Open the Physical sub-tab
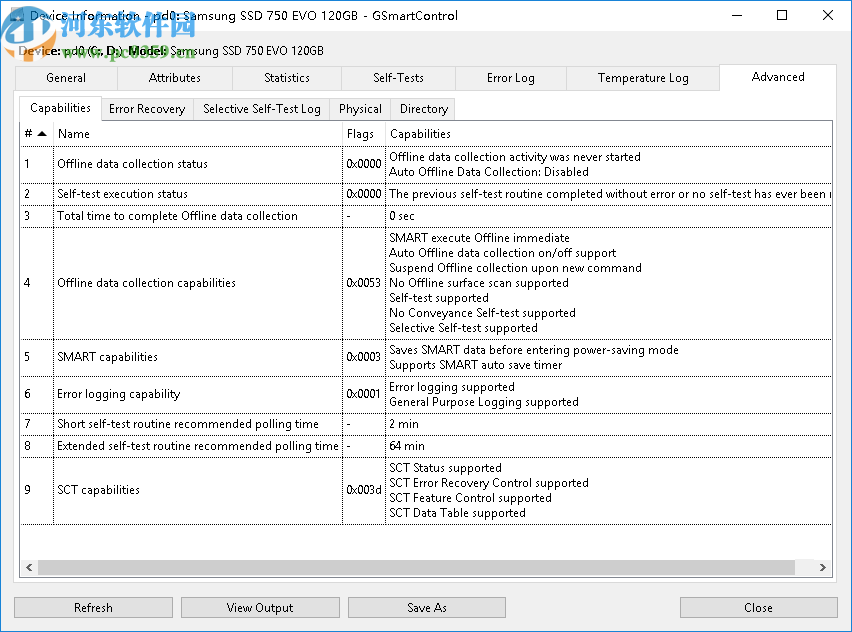This screenshot has height=632, width=852. click(x=359, y=109)
